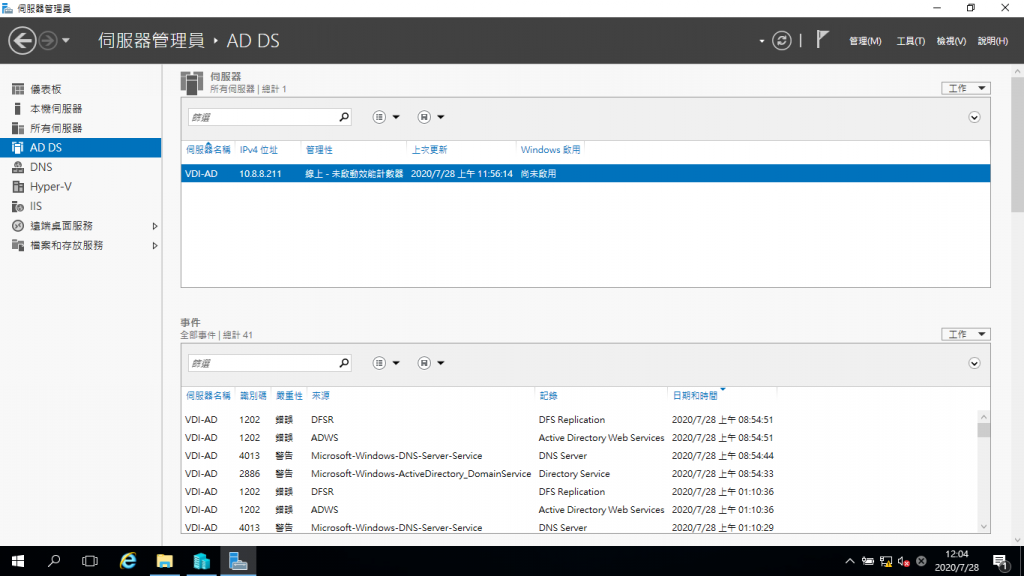Click the events filter input field
This screenshot has width=1024, height=576.
coord(263,363)
